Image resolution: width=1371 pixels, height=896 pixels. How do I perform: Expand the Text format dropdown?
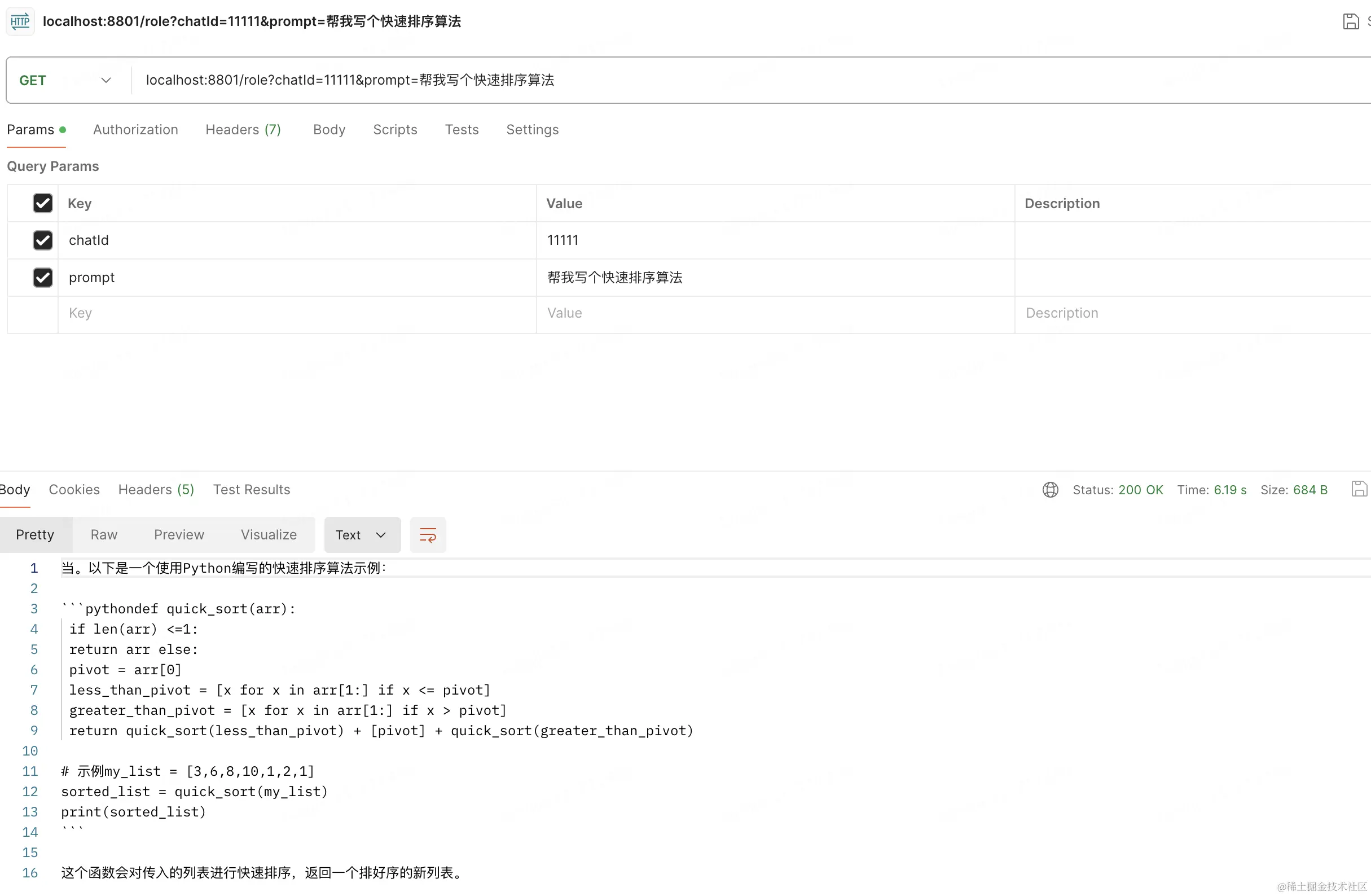362,535
